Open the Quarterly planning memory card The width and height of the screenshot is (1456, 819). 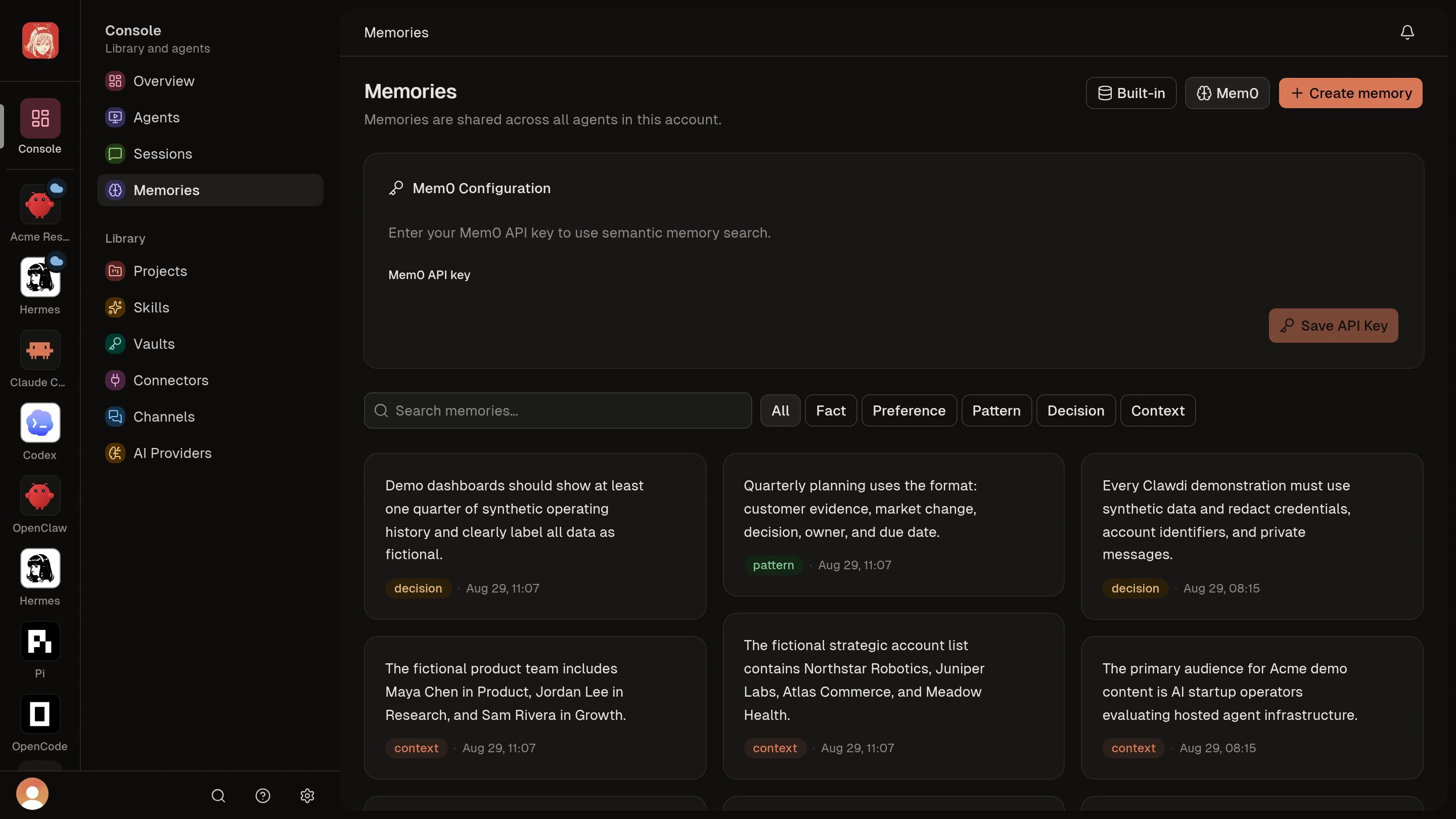point(894,525)
